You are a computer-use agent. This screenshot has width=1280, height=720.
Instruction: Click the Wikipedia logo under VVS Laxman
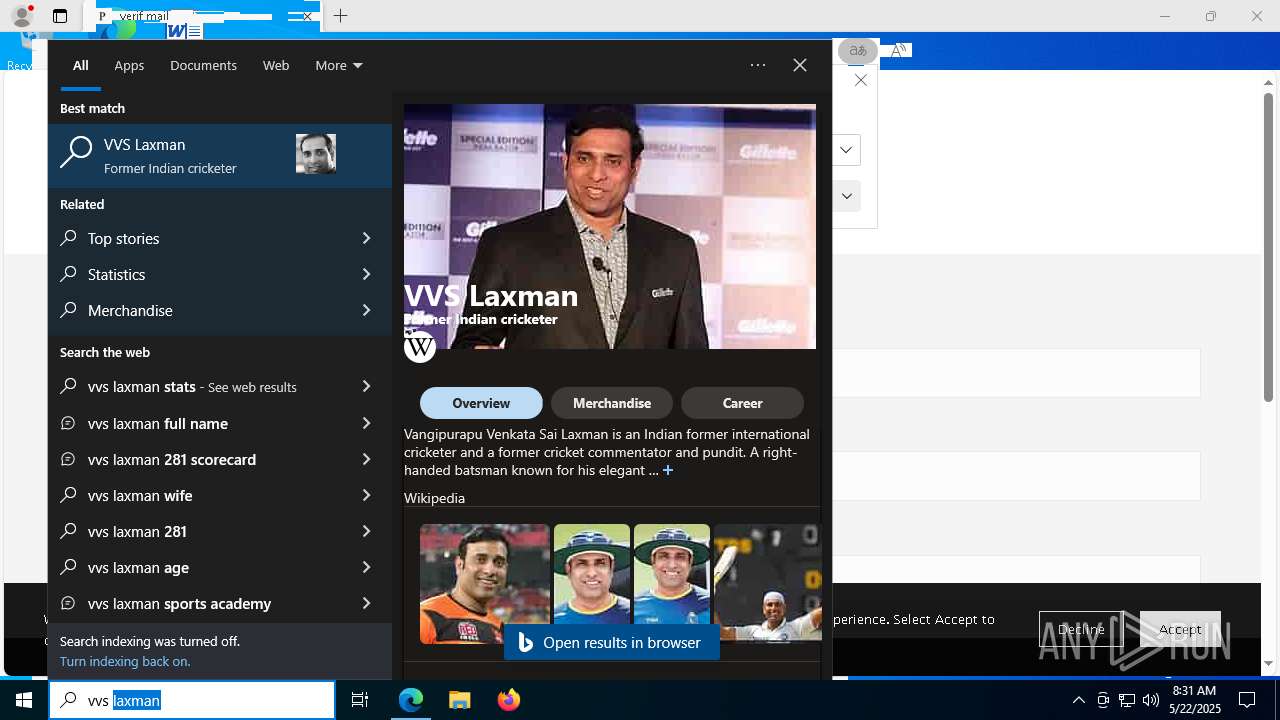point(420,347)
